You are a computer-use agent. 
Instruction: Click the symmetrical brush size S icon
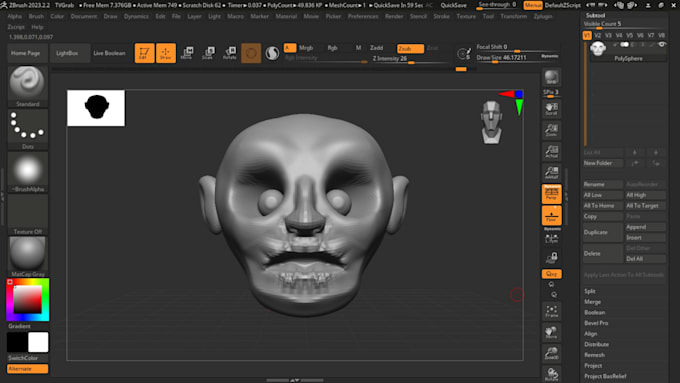point(463,53)
